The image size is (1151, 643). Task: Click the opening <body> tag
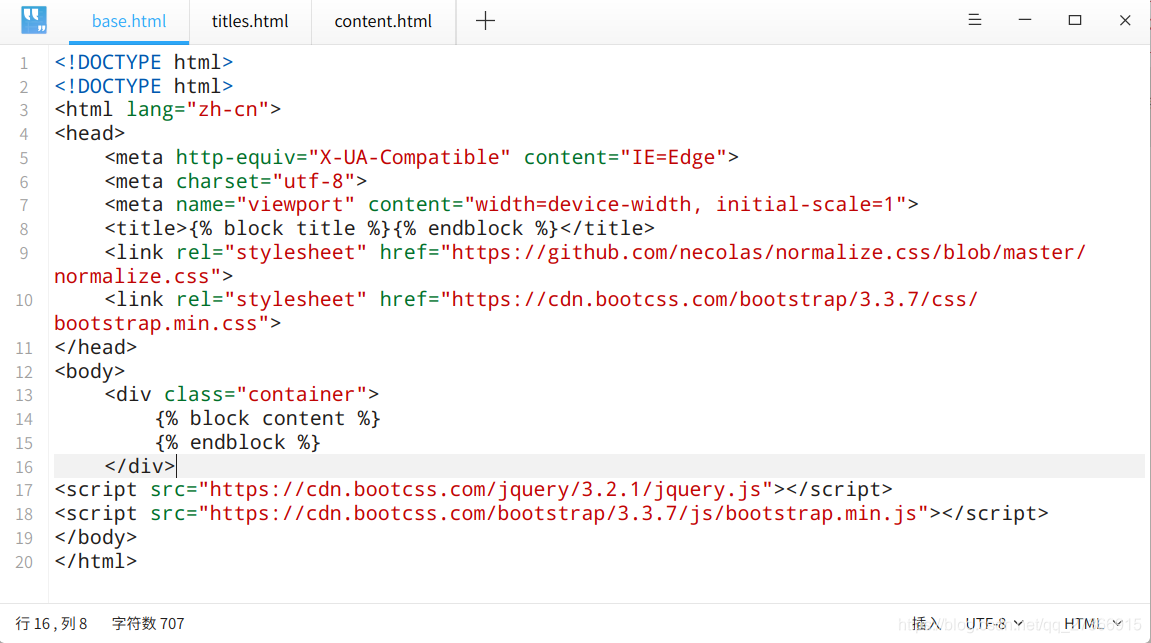pyautogui.click(x=90, y=371)
